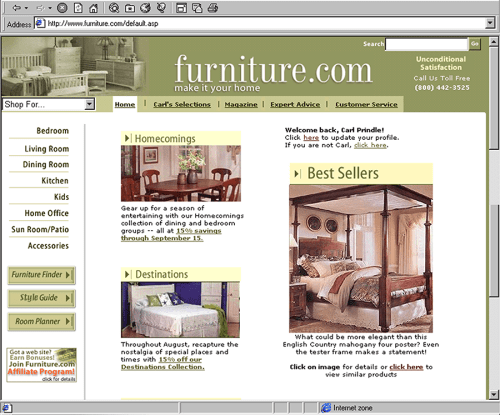
Task: Click the Stop loading icon in toolbar
Action: [62, 8]
